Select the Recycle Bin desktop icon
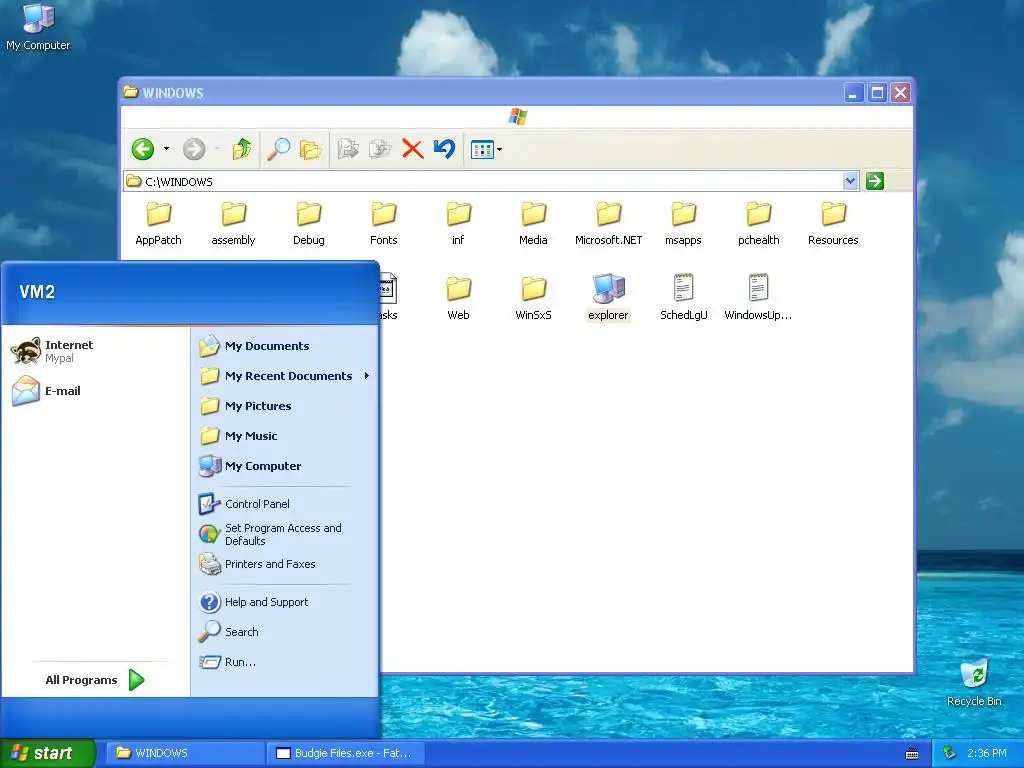This screenshot has width=1024, height=768. tap(974, 682)
